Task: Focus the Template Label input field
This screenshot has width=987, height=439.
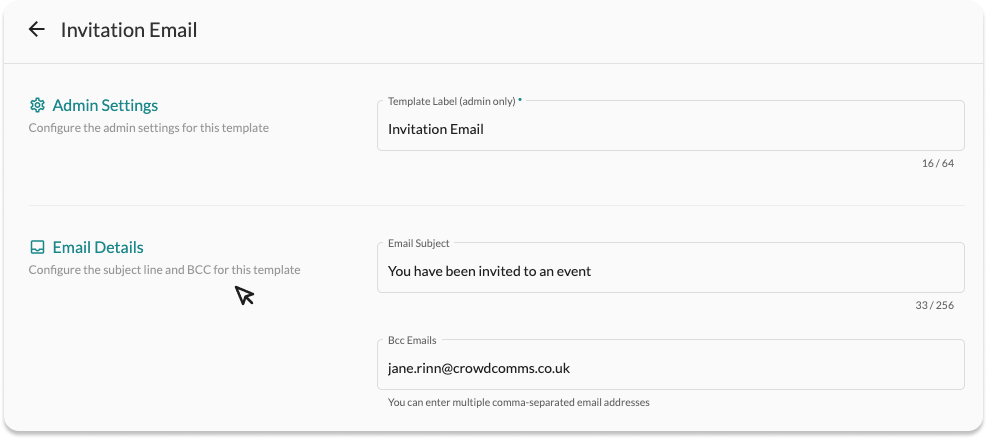Action: tap(670, 128)
